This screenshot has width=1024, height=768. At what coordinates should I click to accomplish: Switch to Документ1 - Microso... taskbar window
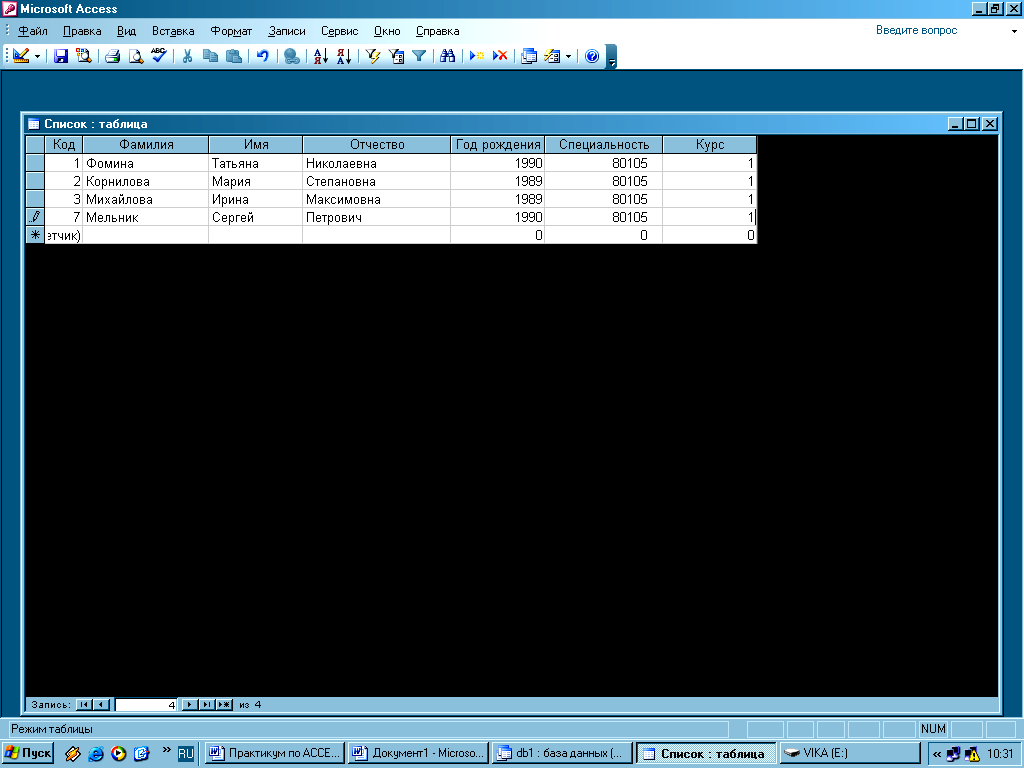point(418,753)
